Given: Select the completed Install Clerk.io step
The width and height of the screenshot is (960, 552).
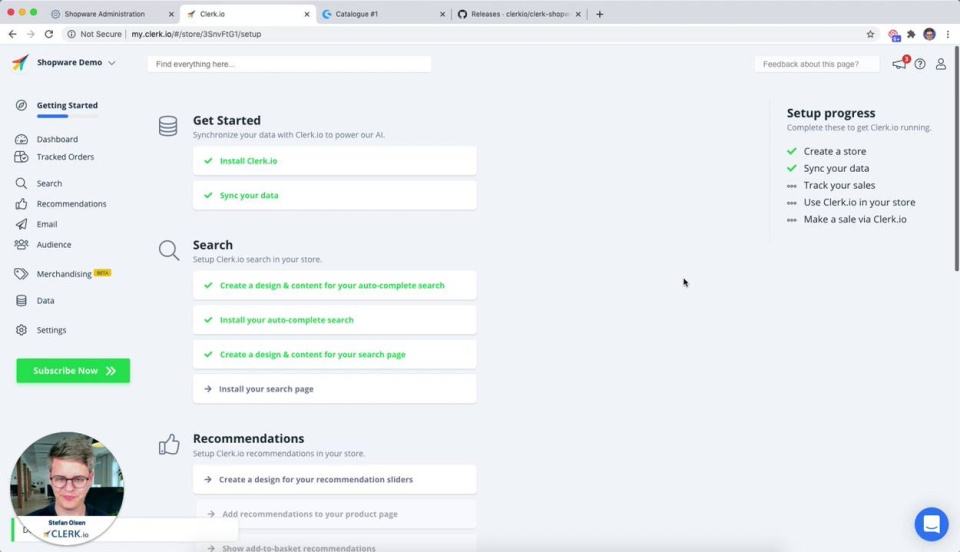Looking at the screenshot, I should [x=334, y=161].
